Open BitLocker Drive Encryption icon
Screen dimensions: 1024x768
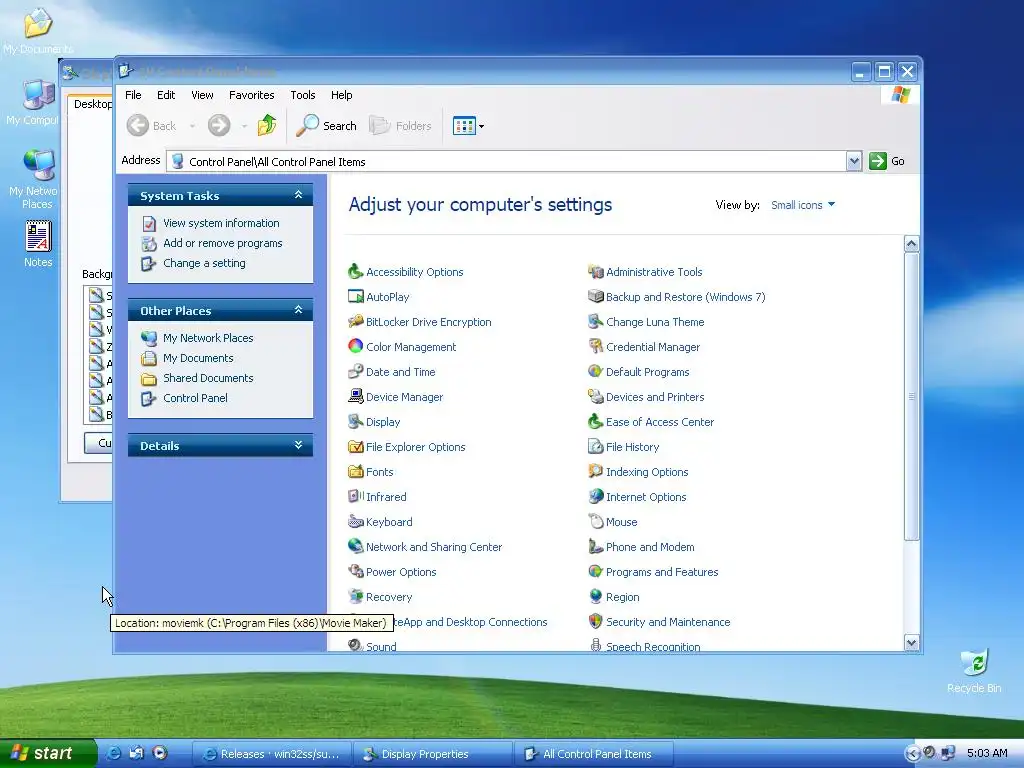(355, 321)
